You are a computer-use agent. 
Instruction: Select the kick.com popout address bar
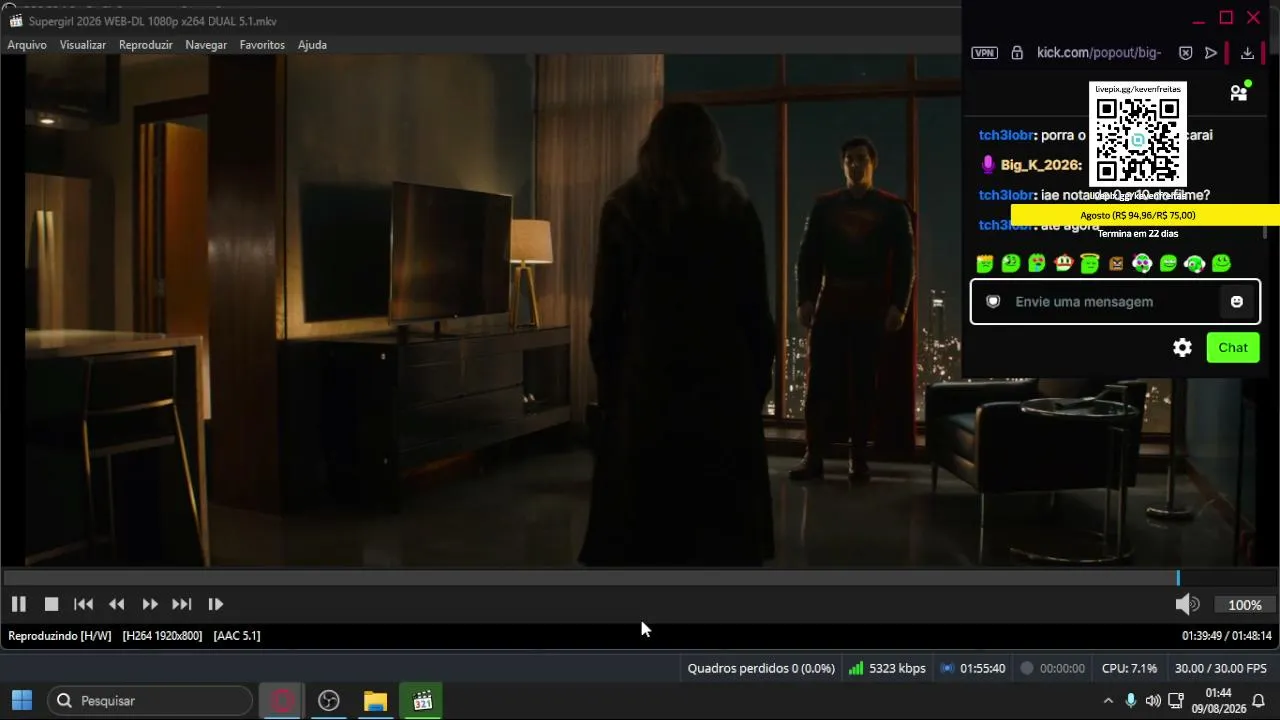click(1099, 53)
